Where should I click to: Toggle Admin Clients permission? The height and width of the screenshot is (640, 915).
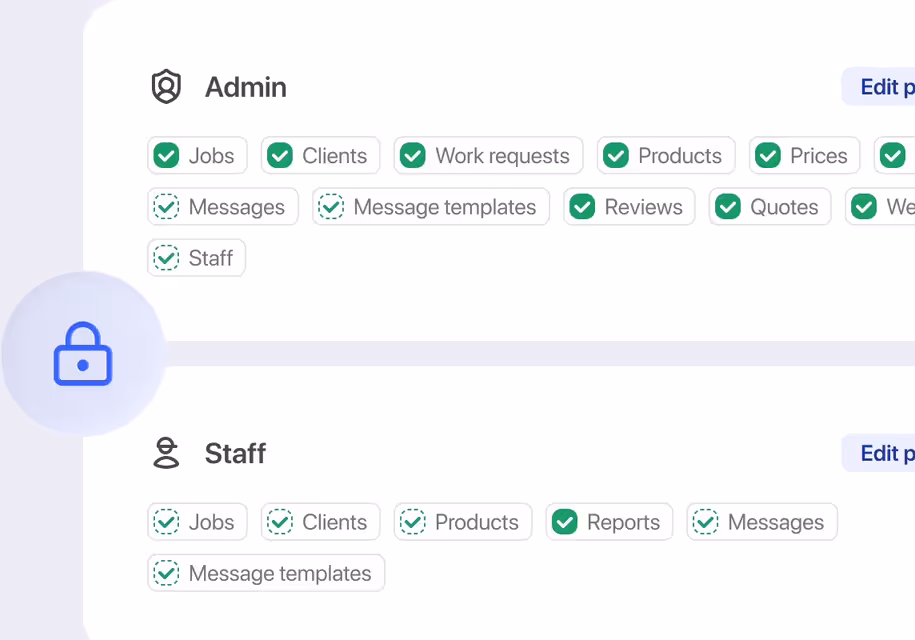tap(320, 156)
